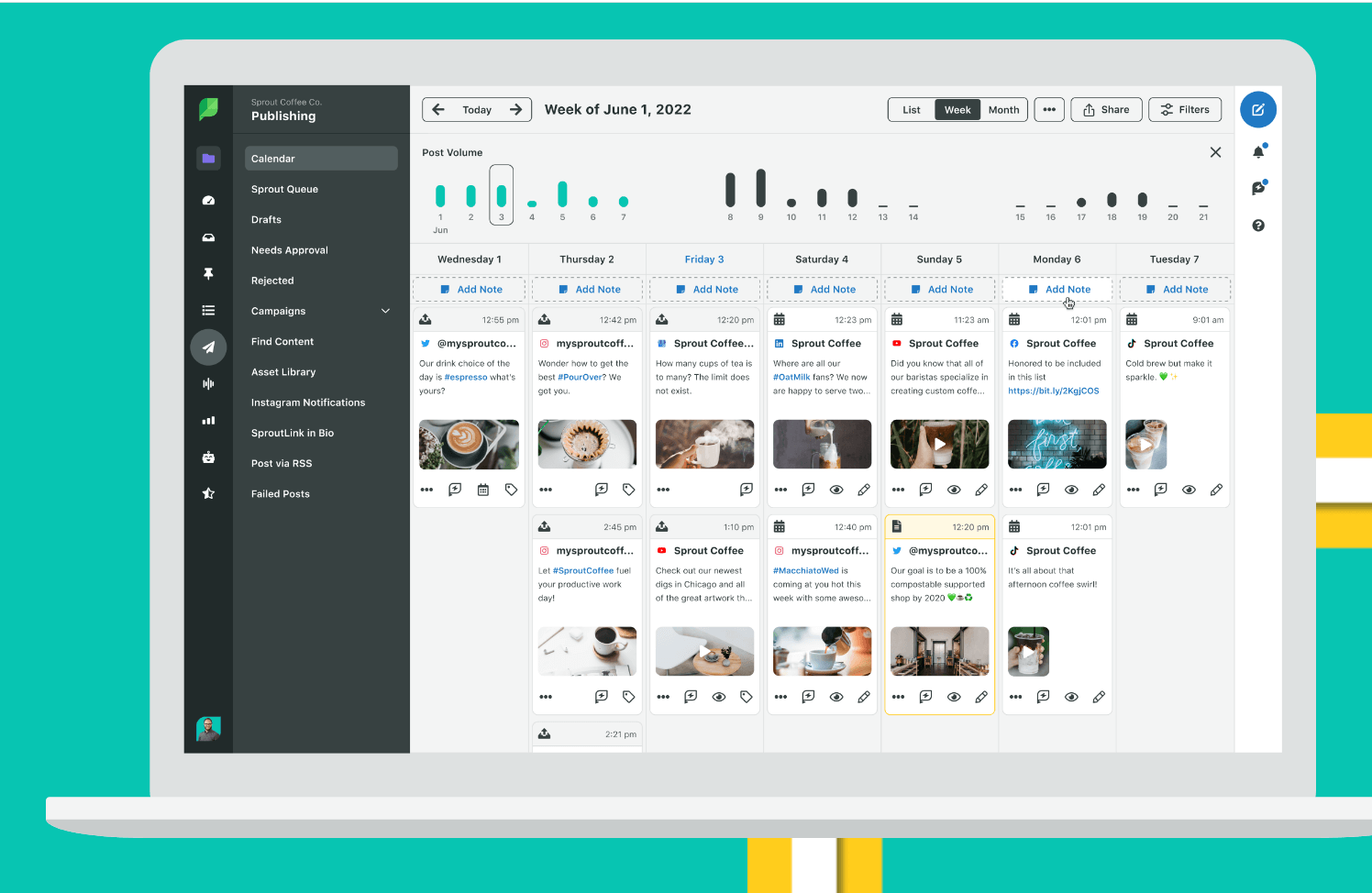Select June 18 bar in Post Volume

[1112, 200]
